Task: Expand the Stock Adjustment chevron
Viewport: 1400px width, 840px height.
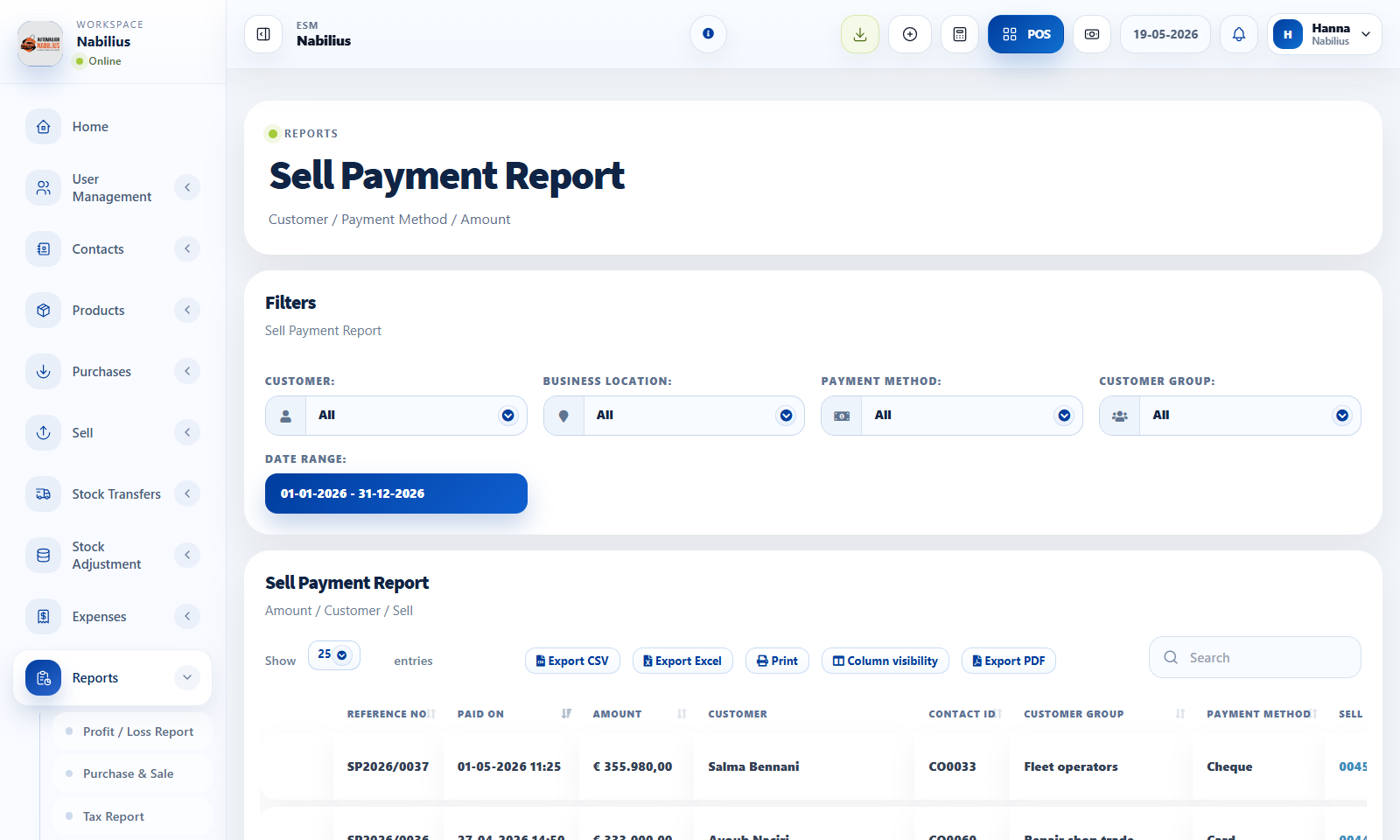Action: click(x=187, y=555)
